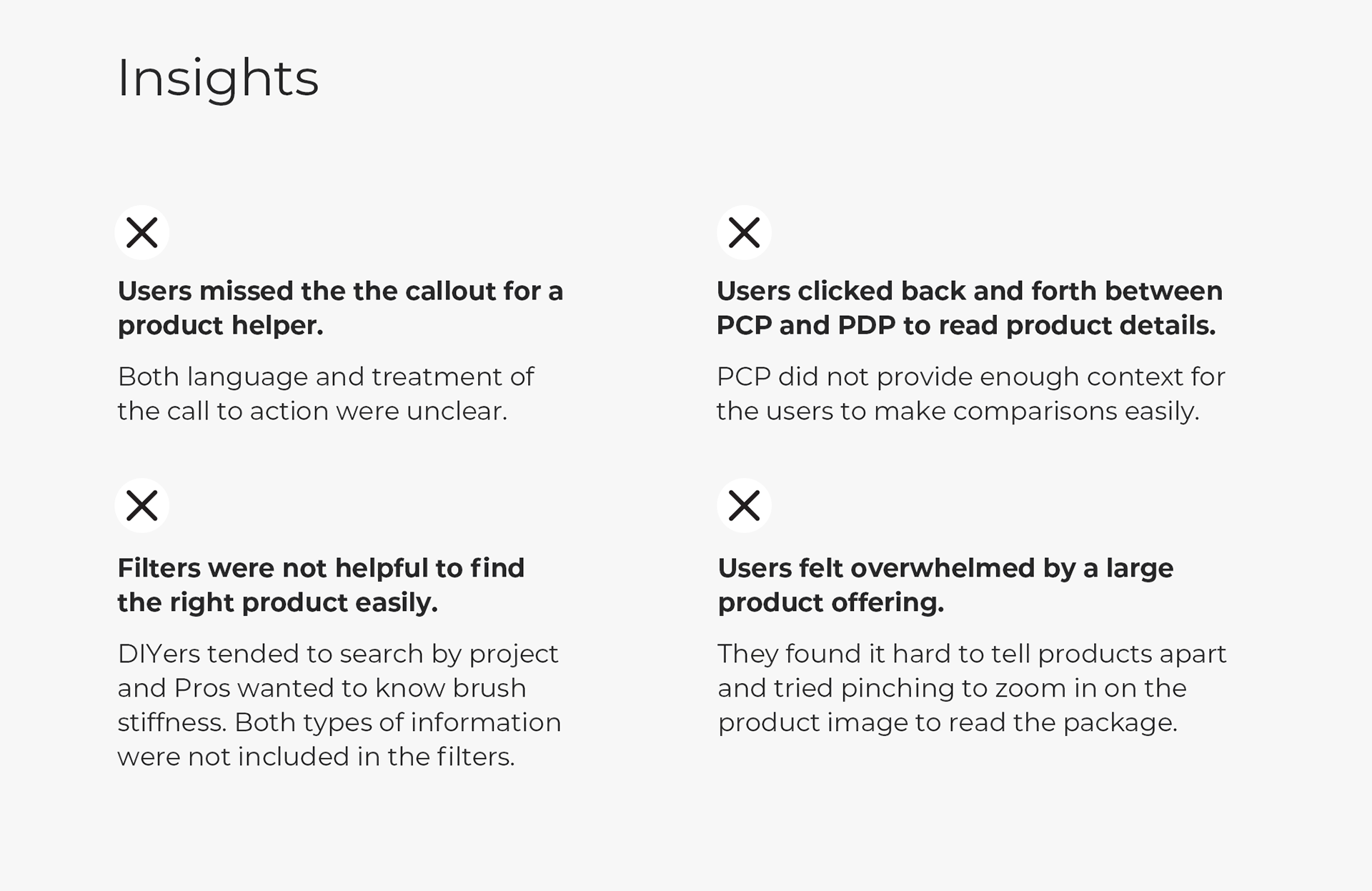Click the line 'the call to action were unclear.'

click(312, 411)
